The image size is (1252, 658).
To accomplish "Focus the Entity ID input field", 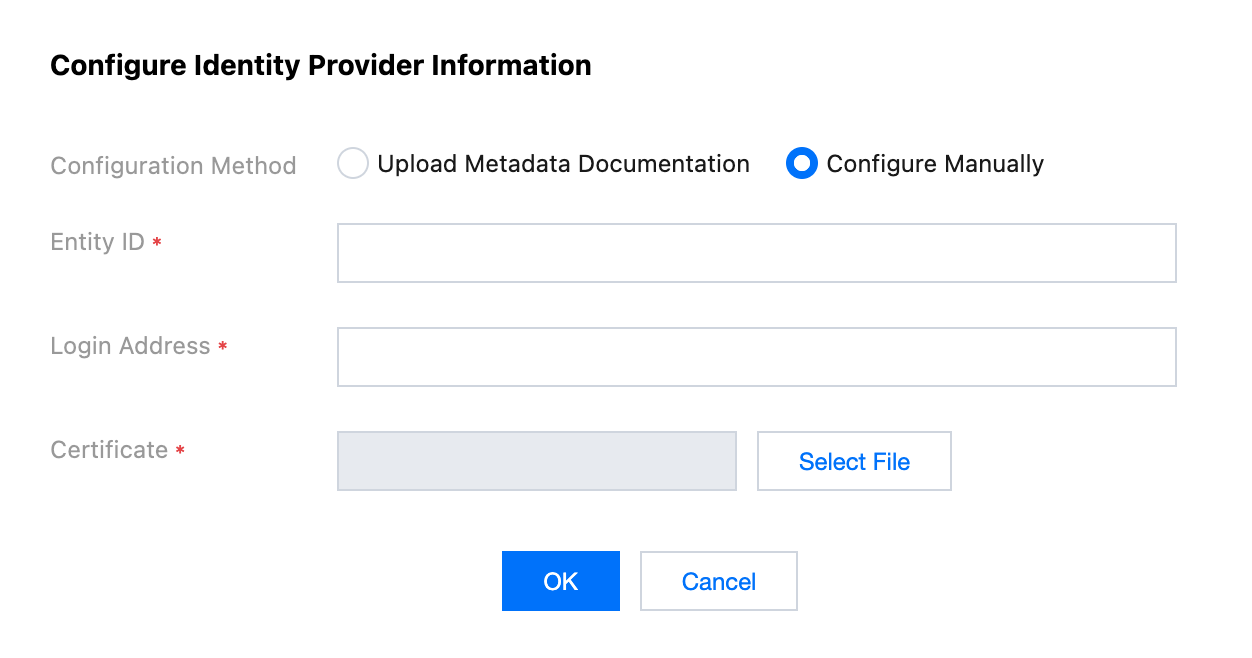I will (x=756, y=253).
